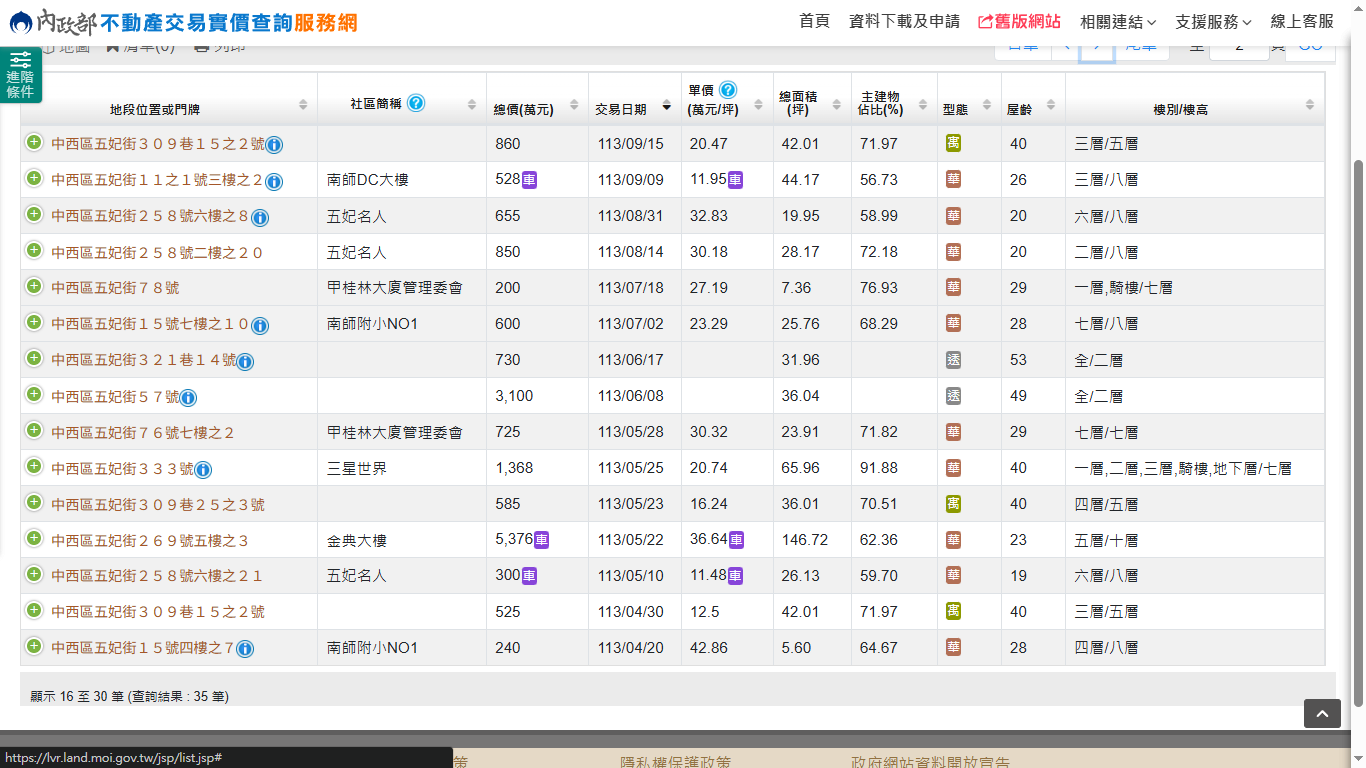Click the 車 parking badge beside total price 528
This screenshot has width=1366, height=768.
click(530, 180)
